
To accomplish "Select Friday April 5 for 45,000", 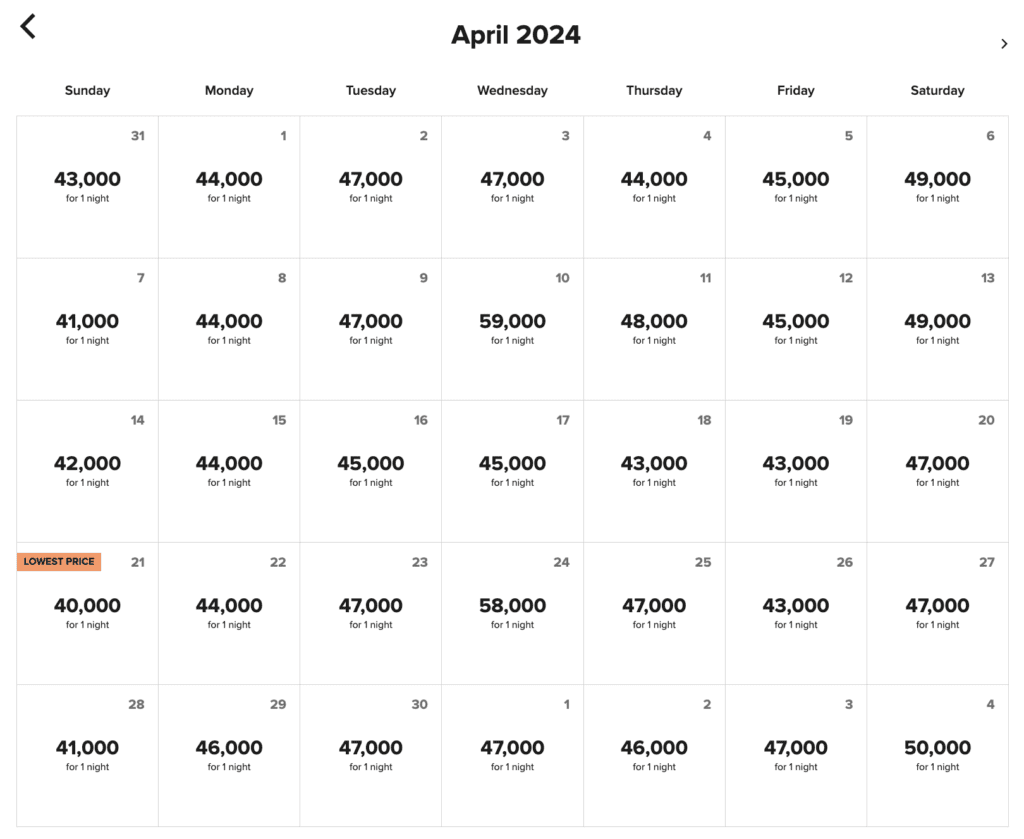I will (x=796, y=186).
